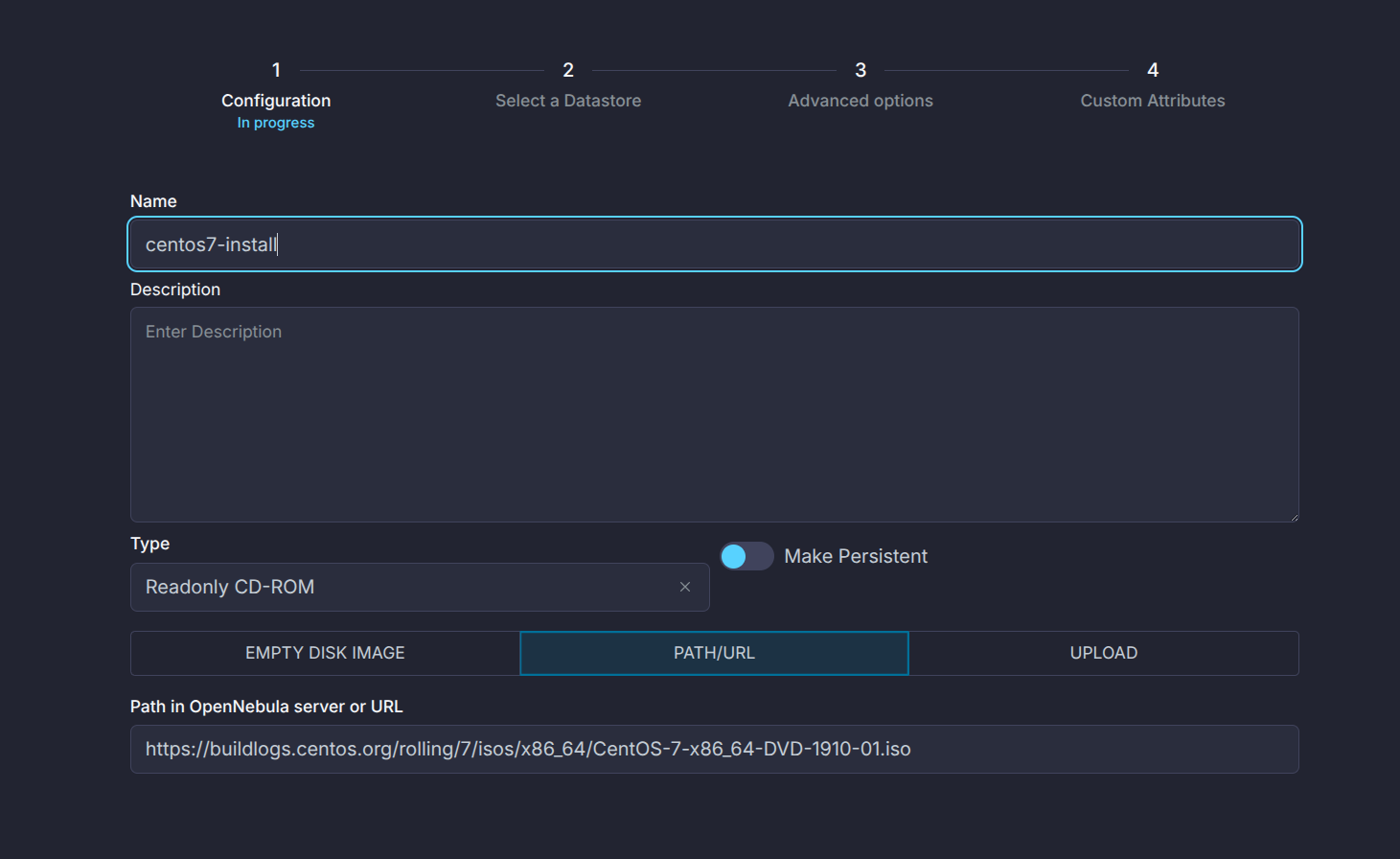The image size is (1400, 859).
Task: Clear the Readonly CD-ROM type selection
Action: (x=685, y=587)
